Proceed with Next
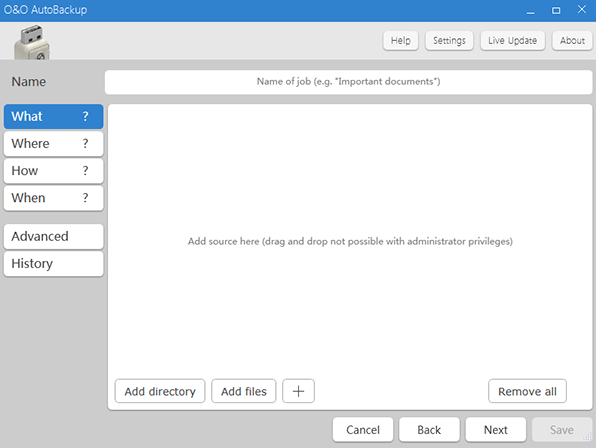This screenshot has width=596, height=448. tap(496, 430)
